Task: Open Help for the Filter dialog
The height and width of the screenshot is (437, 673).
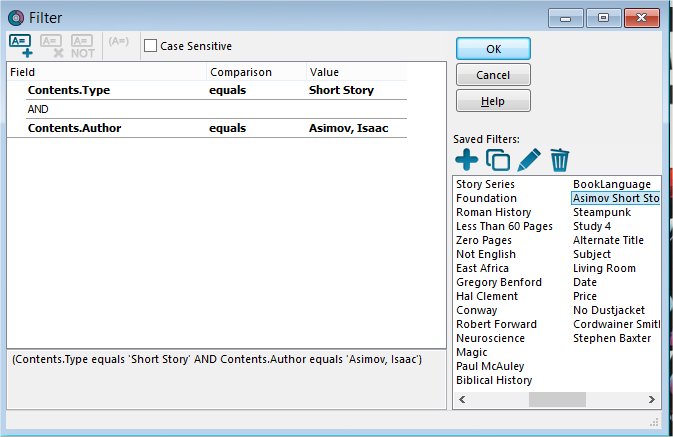Action: (x=493, y=101)
